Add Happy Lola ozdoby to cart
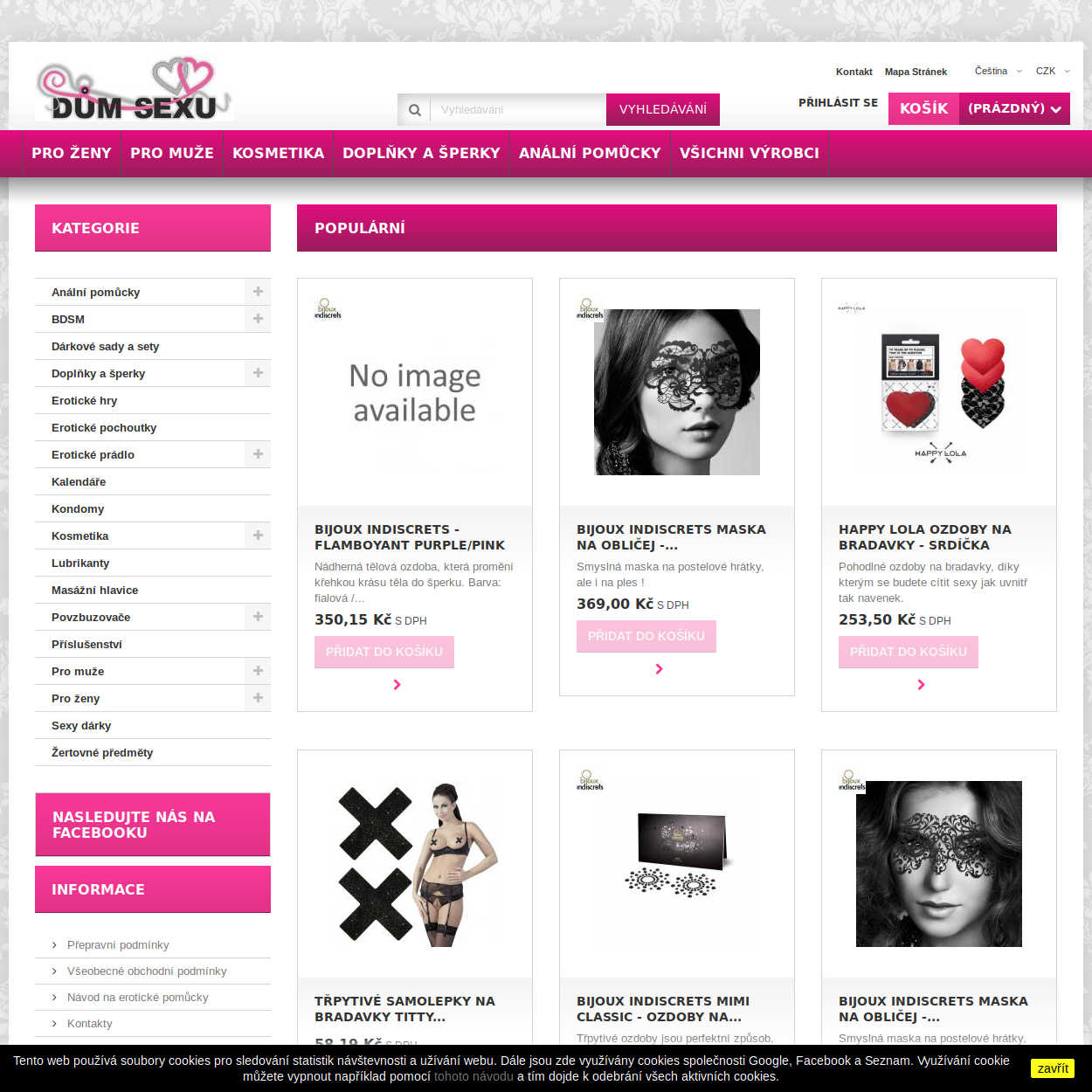This screenshot has height=1092, width=1092. coord(909,652)
